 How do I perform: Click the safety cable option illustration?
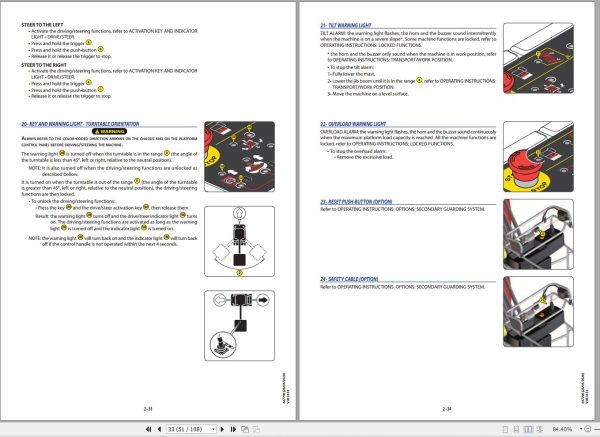pos(538,311)
